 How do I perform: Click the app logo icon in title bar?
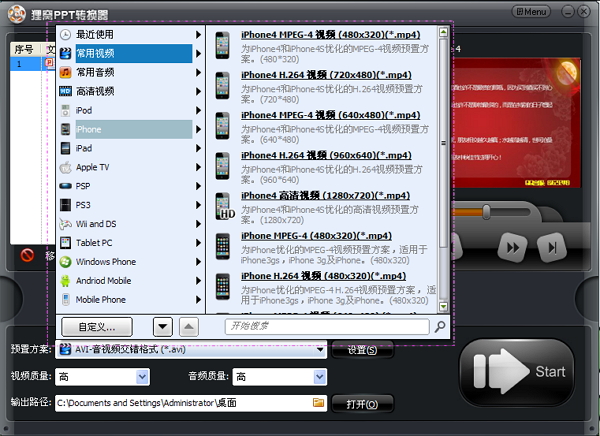[x=16, y=14]
